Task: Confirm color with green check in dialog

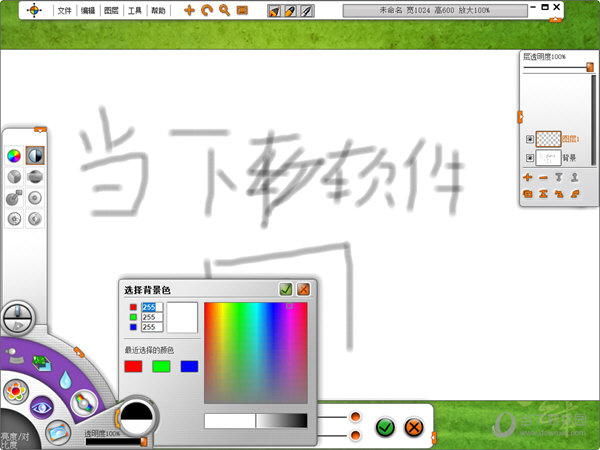Action: [286, 289]
